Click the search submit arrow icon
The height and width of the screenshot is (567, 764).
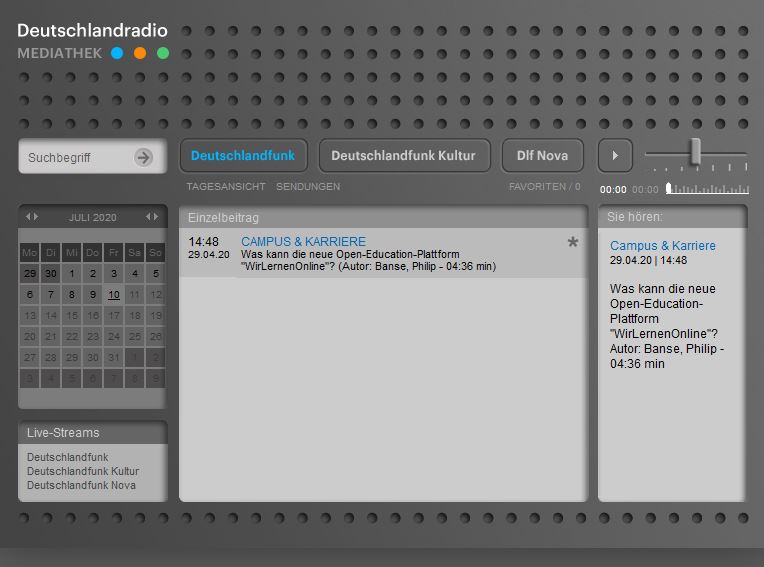(144, 157)
